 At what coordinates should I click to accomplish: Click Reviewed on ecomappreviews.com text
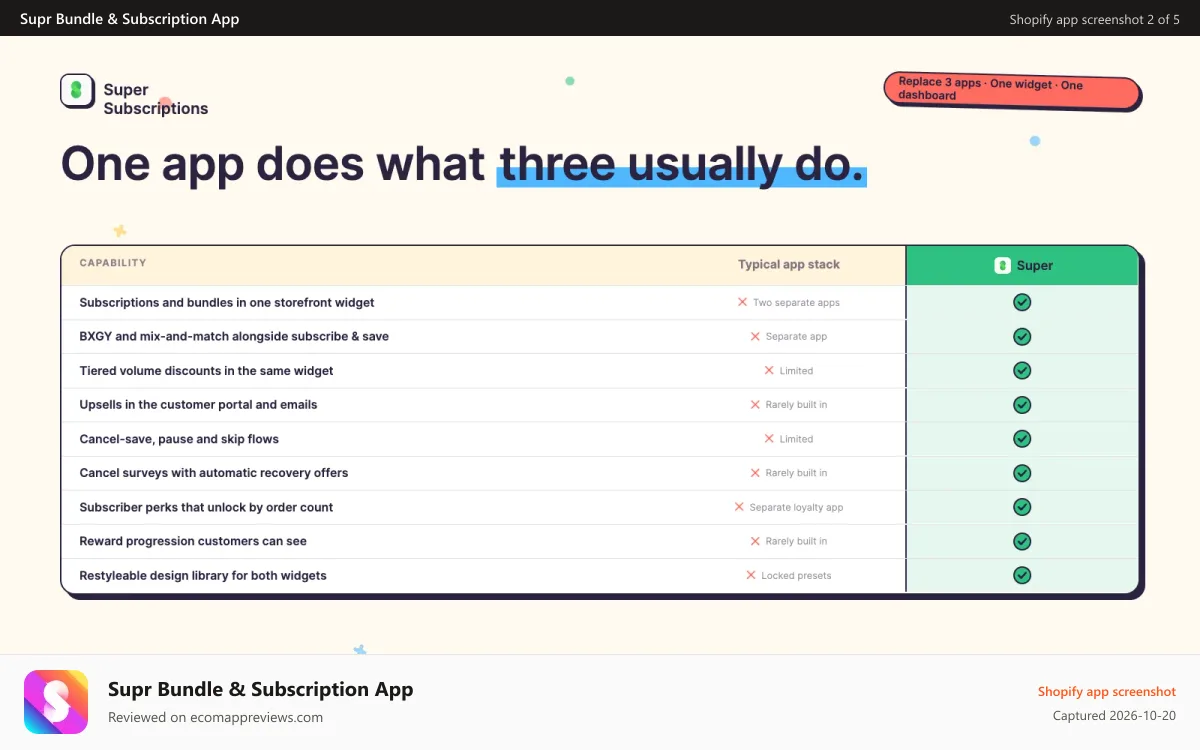215,717
